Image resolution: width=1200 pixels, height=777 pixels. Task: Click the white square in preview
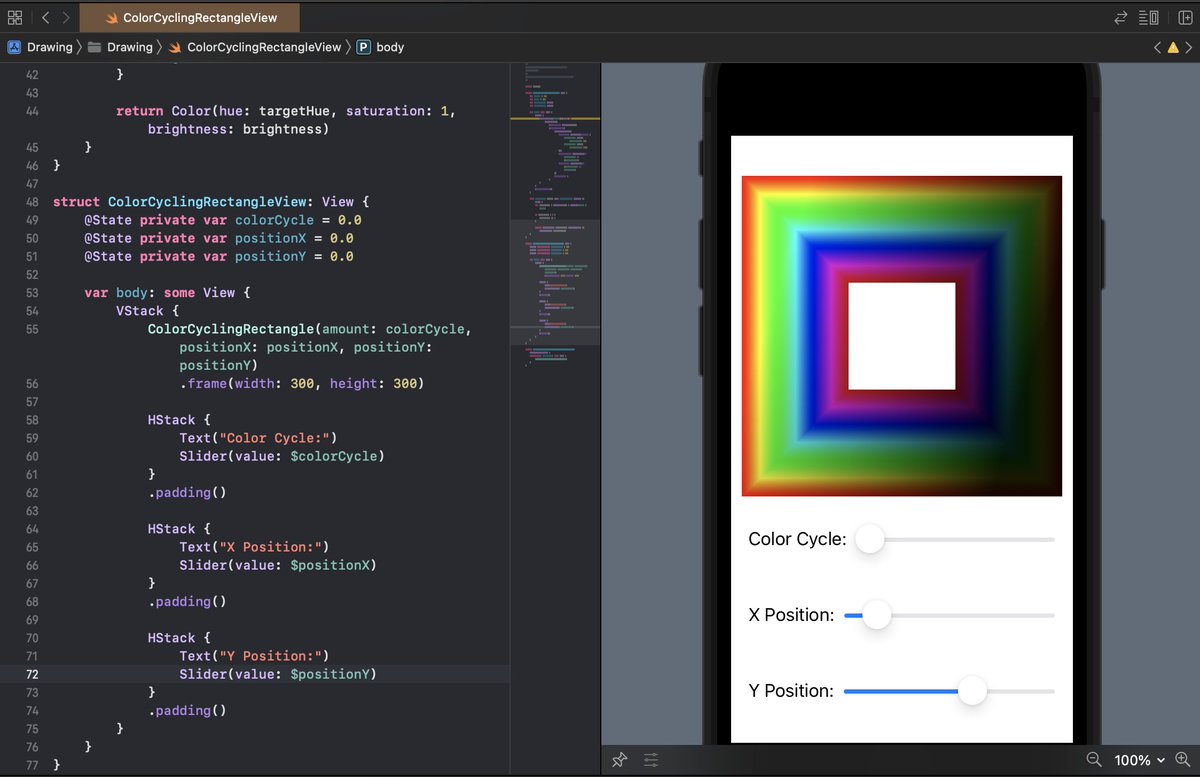pyautogui.click(x=902, y=336)
